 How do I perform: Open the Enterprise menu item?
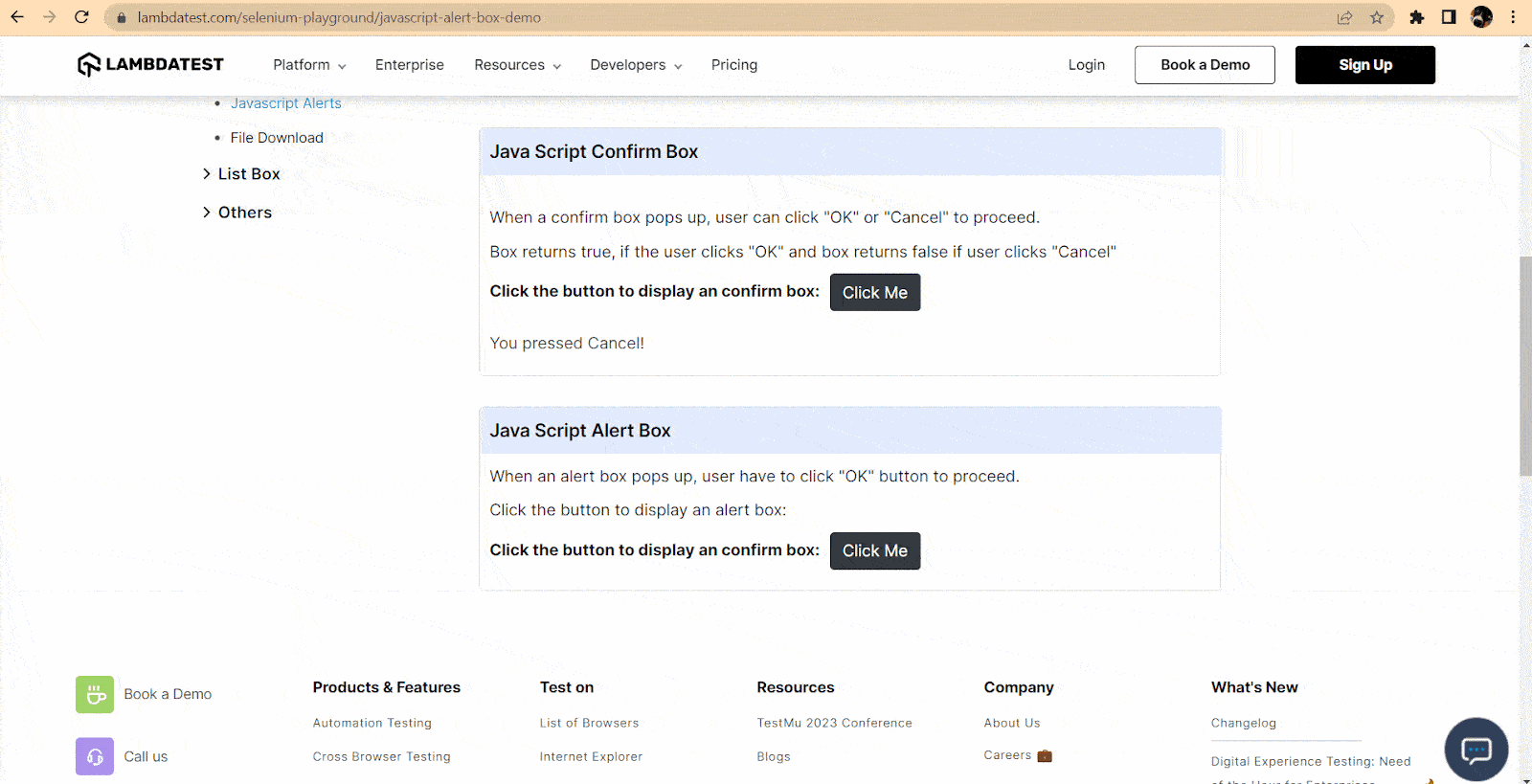410,65
